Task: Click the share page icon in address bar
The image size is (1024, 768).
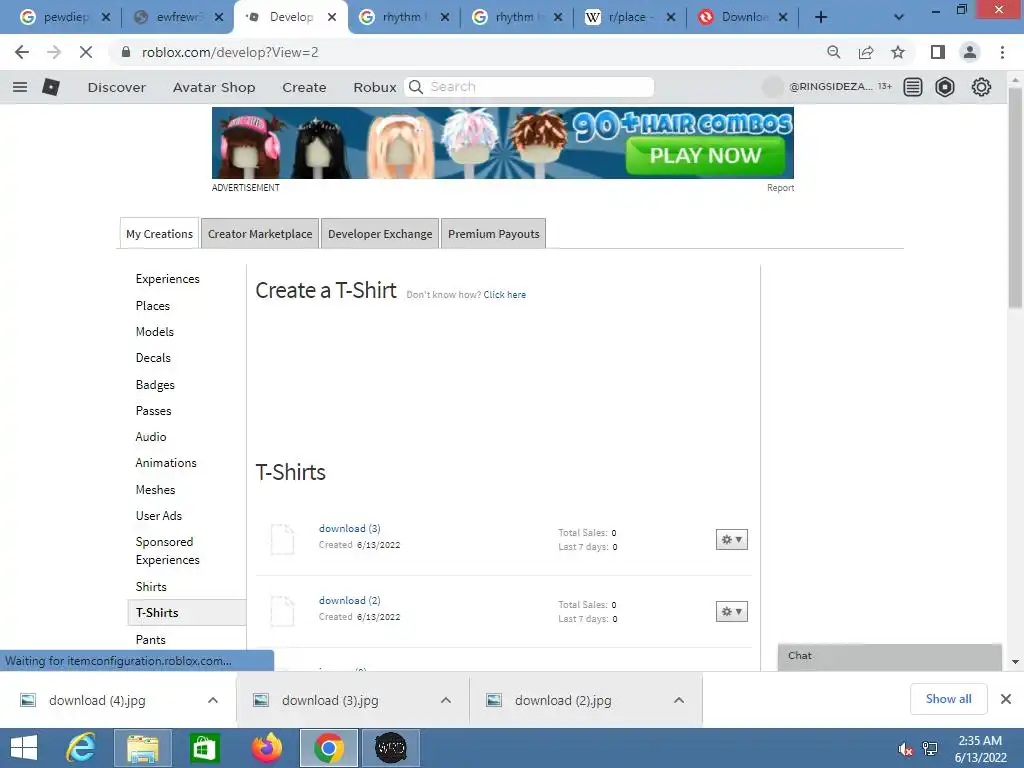Action: 866,52
